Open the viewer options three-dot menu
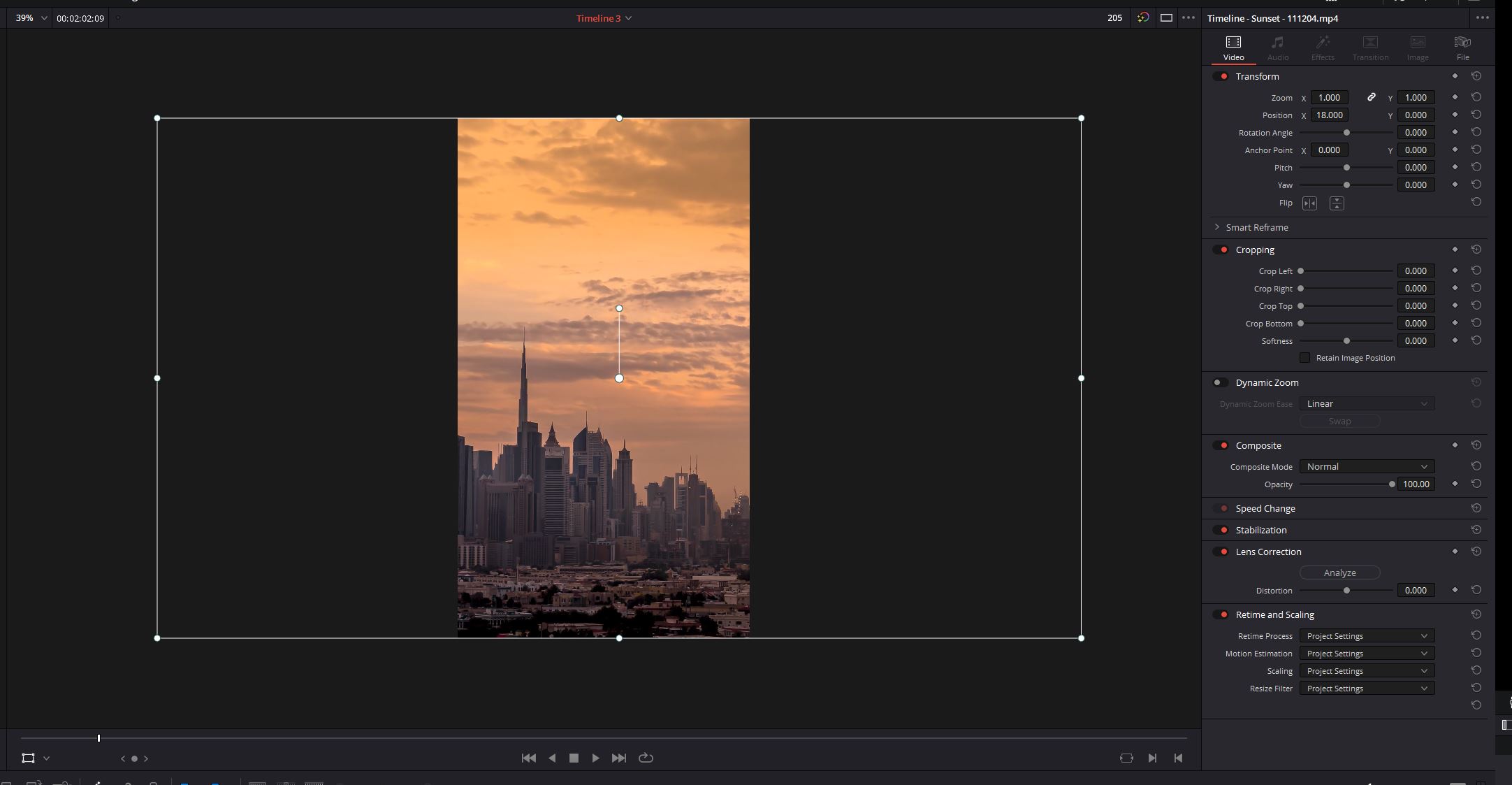The width and height of the screenshot is (1512, 785). coord(1188,17)
